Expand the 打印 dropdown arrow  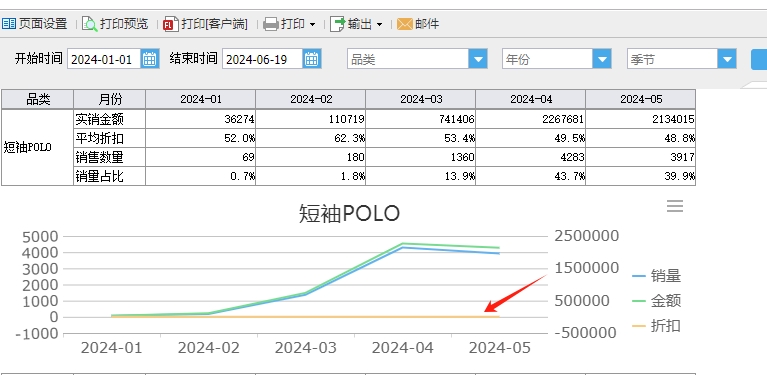(x=312, y=24)
